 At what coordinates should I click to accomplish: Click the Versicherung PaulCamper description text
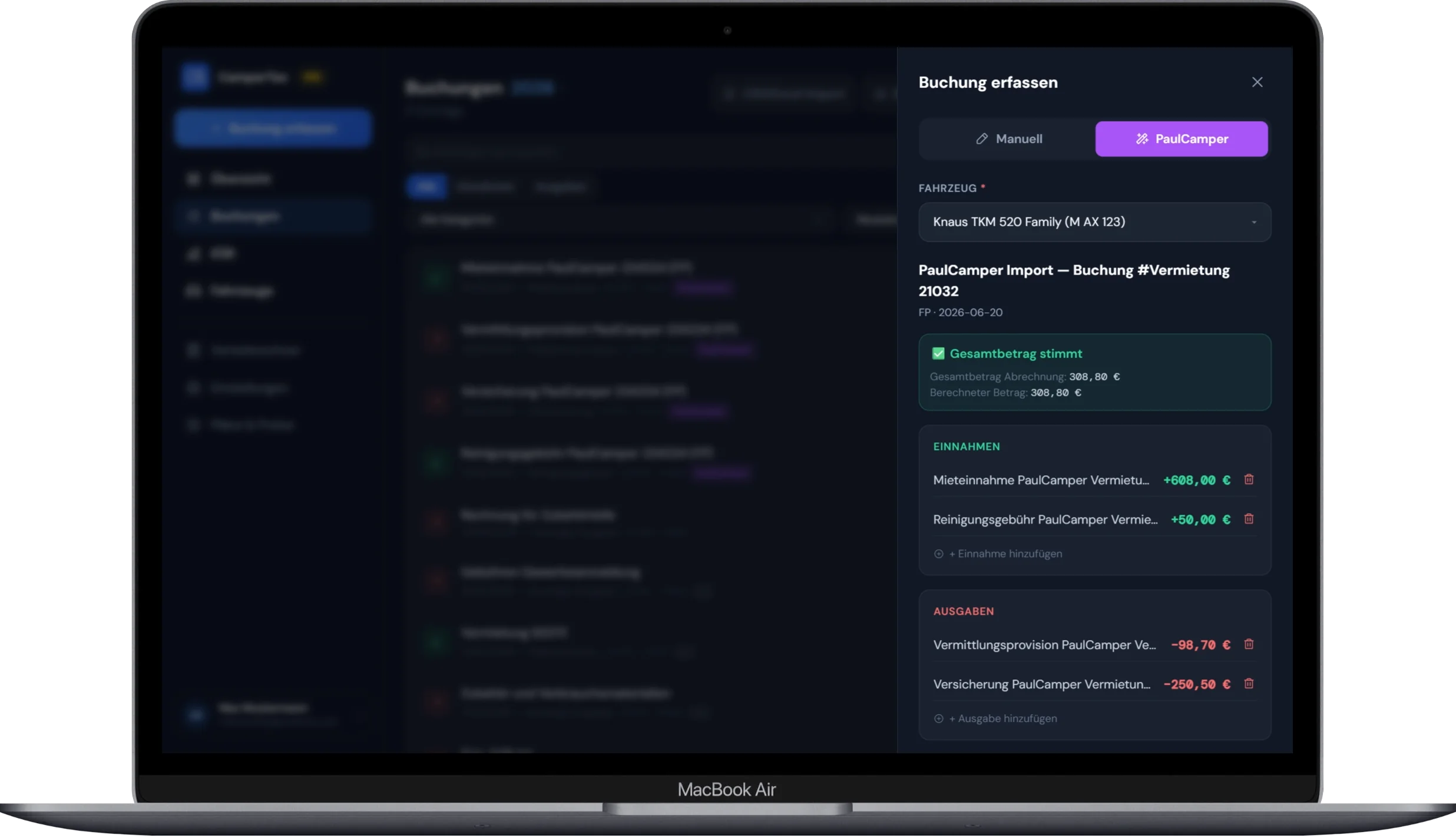(1042, 685)
